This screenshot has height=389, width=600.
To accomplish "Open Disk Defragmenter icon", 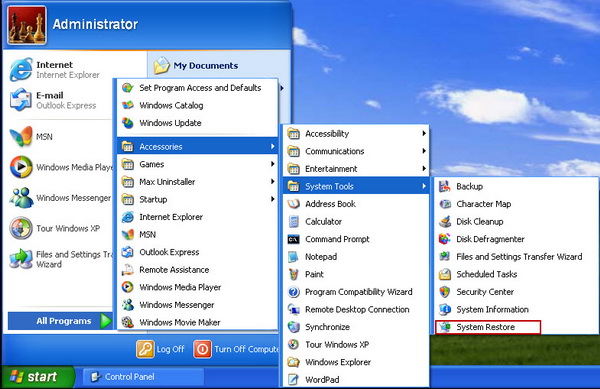I will (x=445, y=239).
